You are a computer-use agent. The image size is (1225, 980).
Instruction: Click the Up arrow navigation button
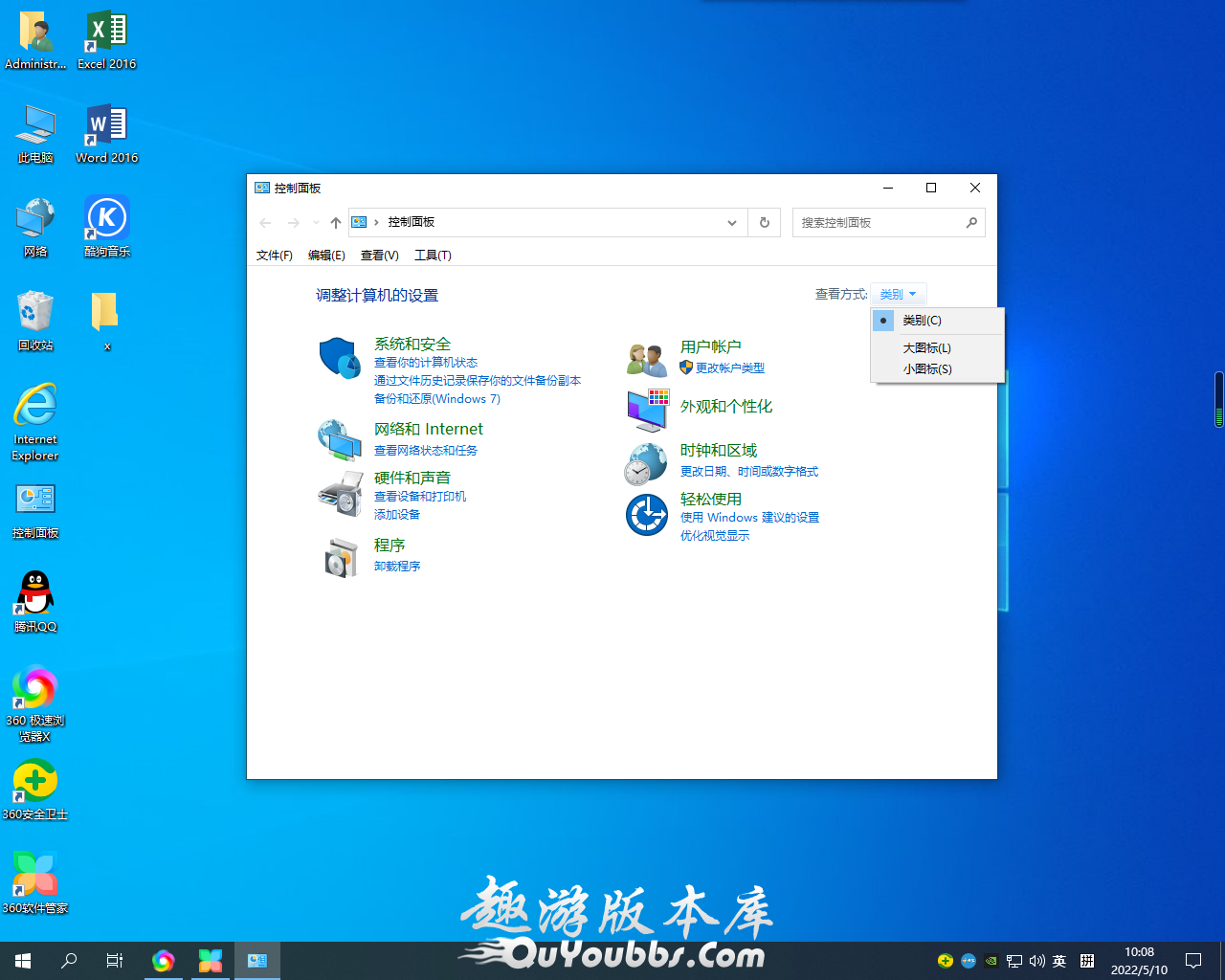pyautogui.click(x=336, y=222)
